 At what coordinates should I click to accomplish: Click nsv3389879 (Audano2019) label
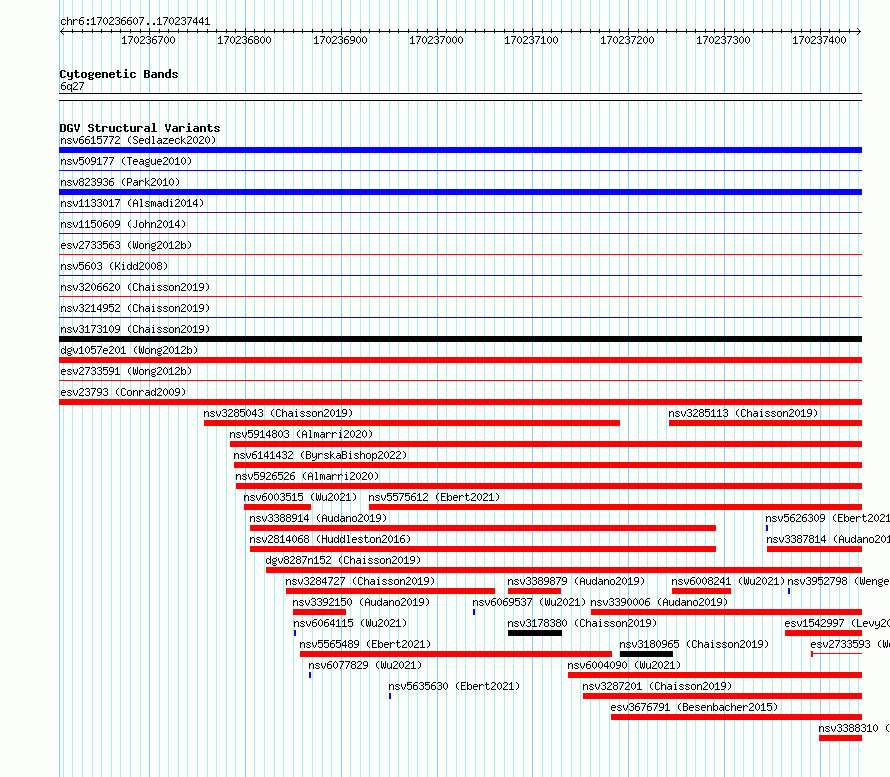tap(576, 581)
